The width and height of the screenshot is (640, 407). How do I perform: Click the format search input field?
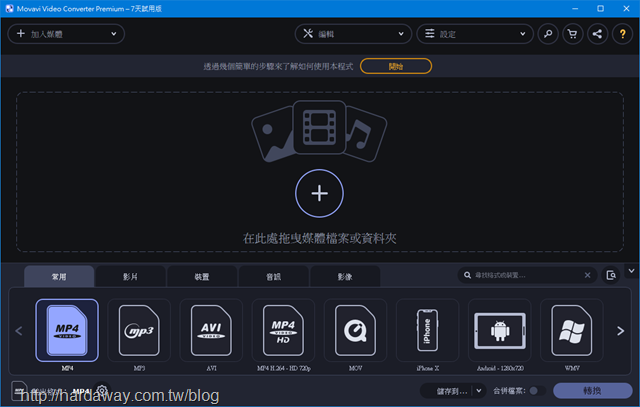tap(527, 275)
